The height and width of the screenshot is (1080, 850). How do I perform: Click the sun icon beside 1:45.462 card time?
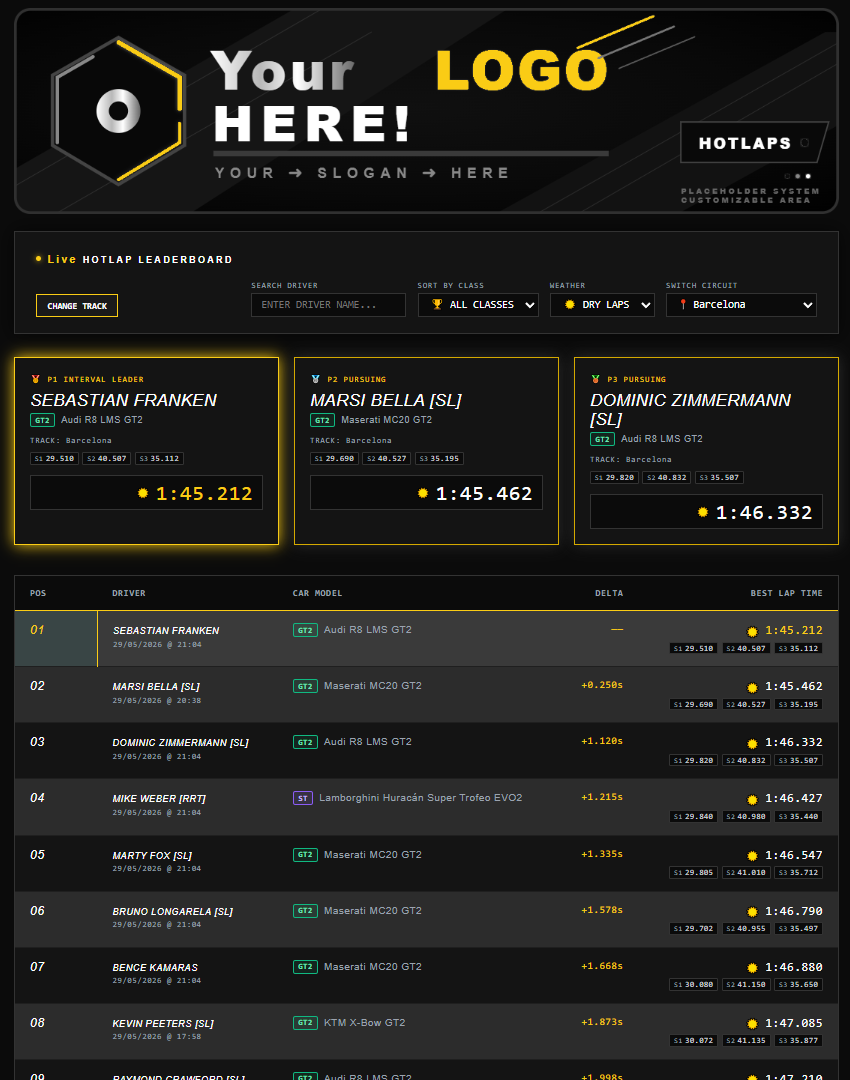[423, 493]
